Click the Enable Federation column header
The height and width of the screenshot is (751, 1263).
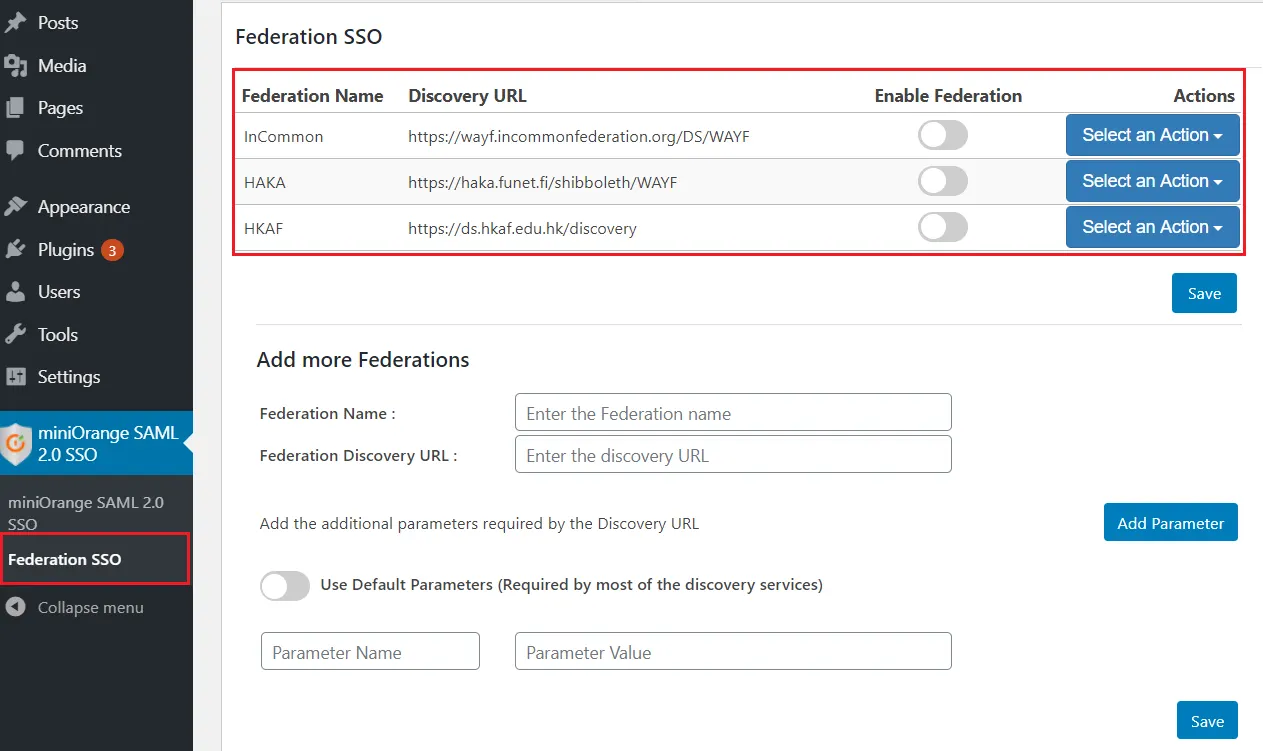click(948, 96)
